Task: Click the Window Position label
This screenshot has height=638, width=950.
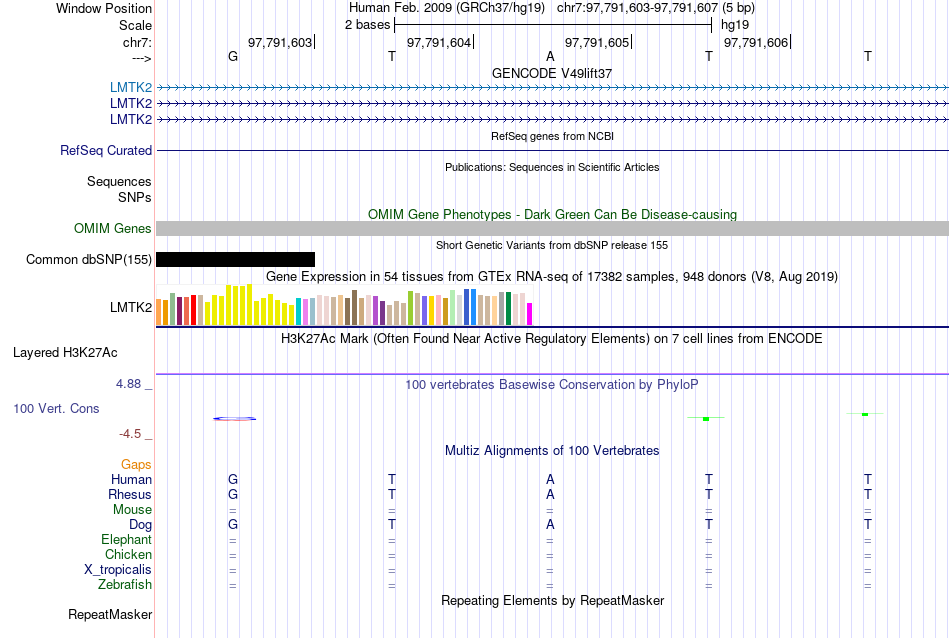Action: tap(104, 8)
